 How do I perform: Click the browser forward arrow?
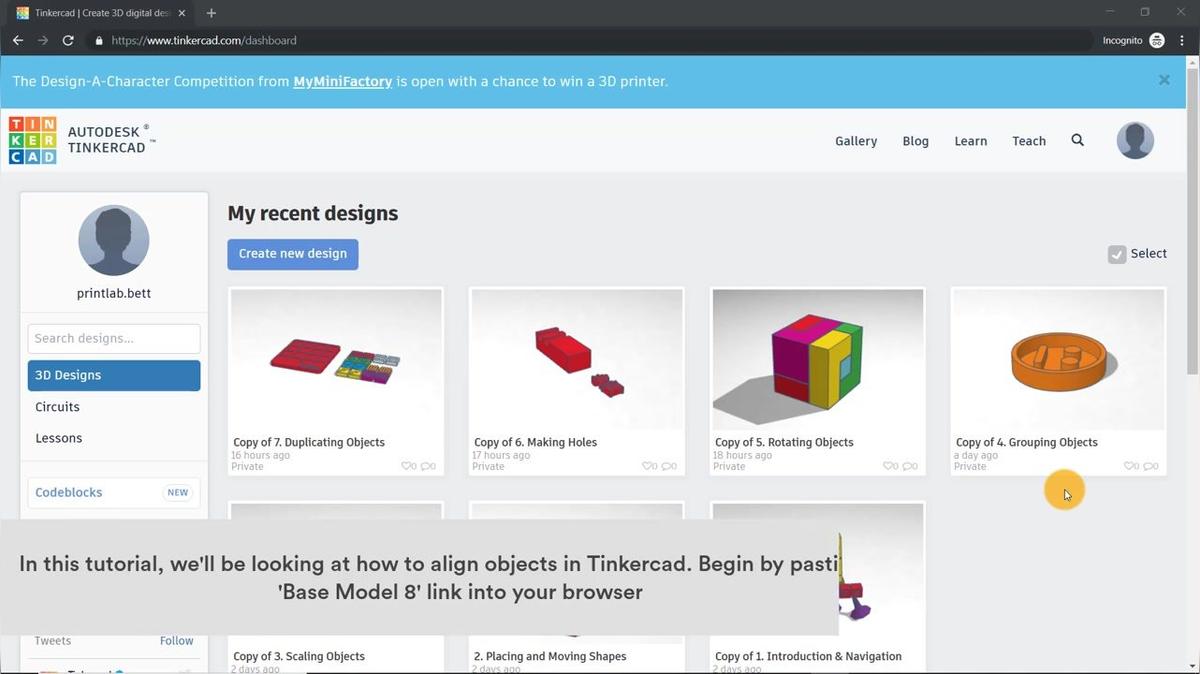coord(43,41)
